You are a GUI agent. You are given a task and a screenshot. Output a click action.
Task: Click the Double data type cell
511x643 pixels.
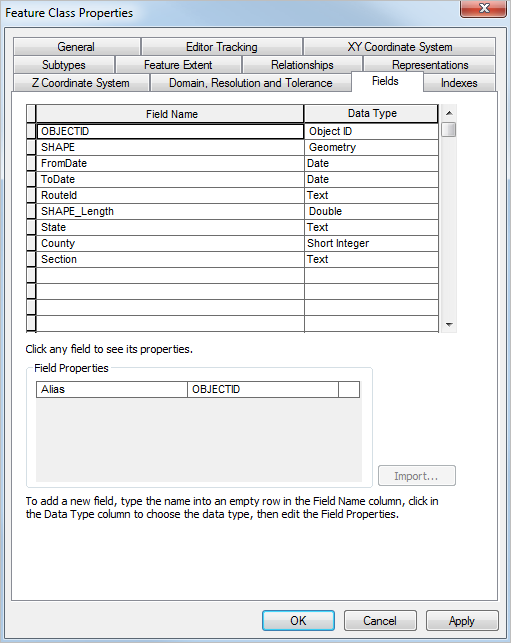(x=372, y=211)
